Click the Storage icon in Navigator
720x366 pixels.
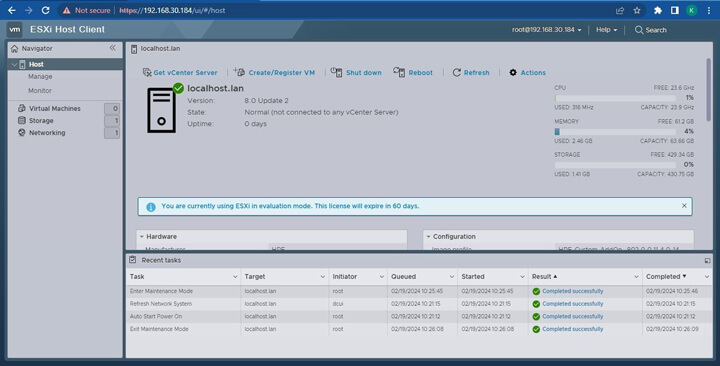click(x=22, y=120)
